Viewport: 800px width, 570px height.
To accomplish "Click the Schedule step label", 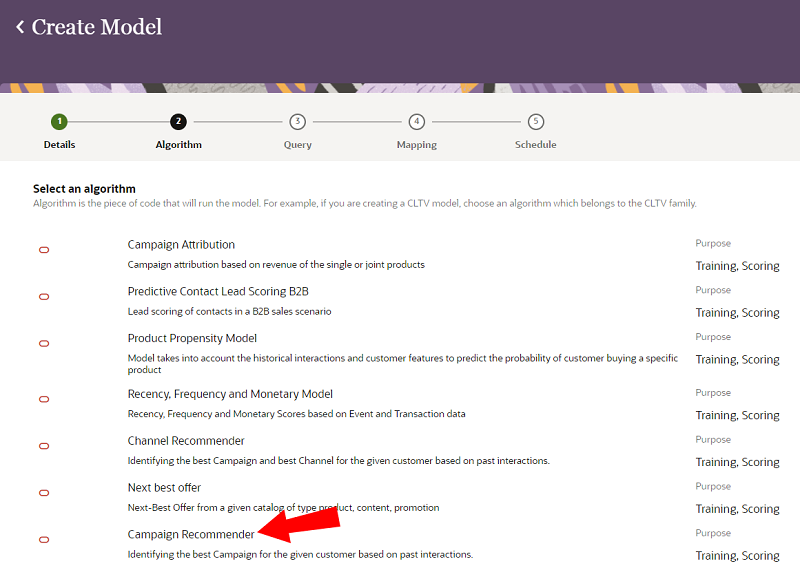I will pos(536,145).
